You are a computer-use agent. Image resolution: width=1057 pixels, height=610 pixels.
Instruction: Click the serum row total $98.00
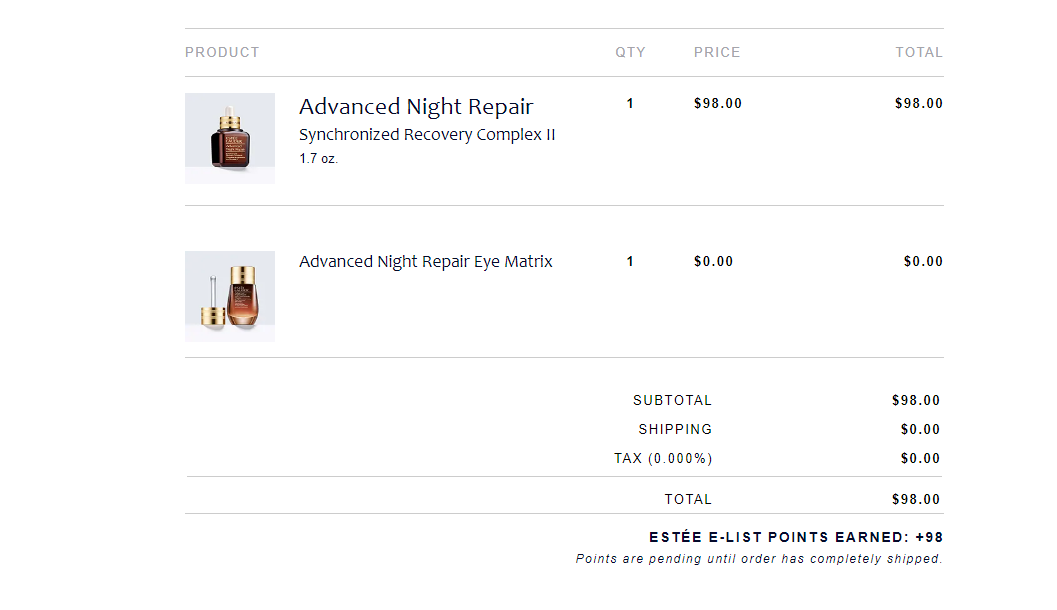click(919, 103)
